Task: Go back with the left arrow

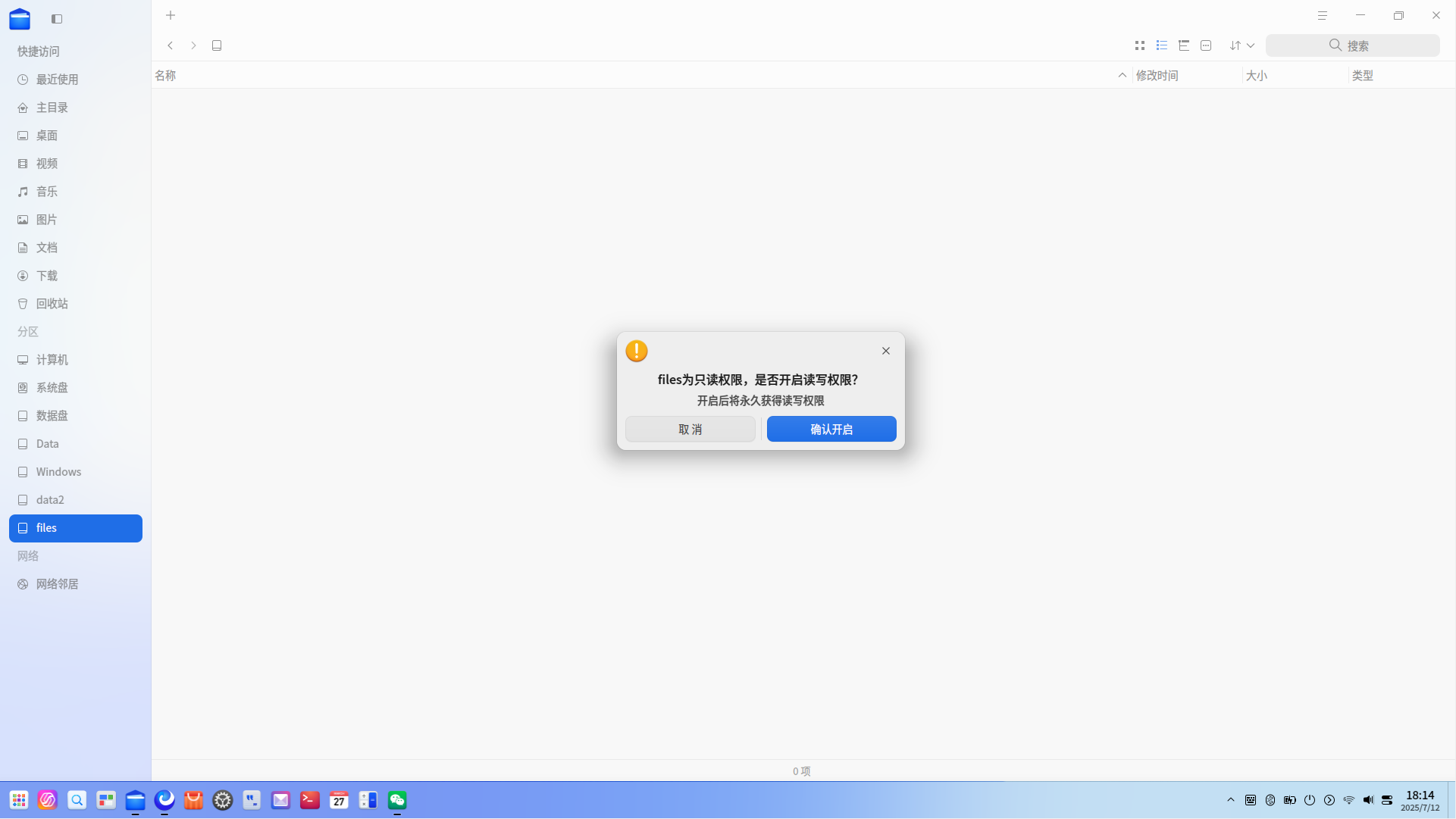Action: [x=171, y=45]
